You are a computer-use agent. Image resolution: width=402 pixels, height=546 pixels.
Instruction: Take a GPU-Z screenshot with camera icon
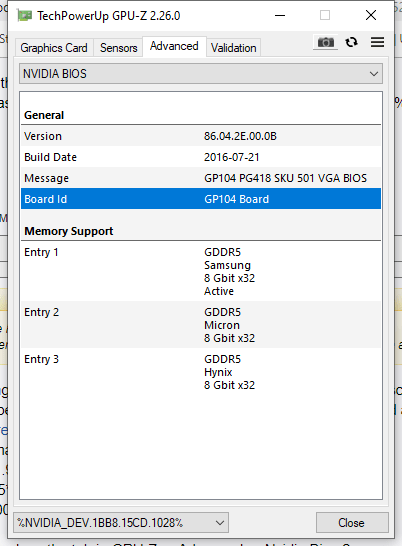[x=325, y=42]
